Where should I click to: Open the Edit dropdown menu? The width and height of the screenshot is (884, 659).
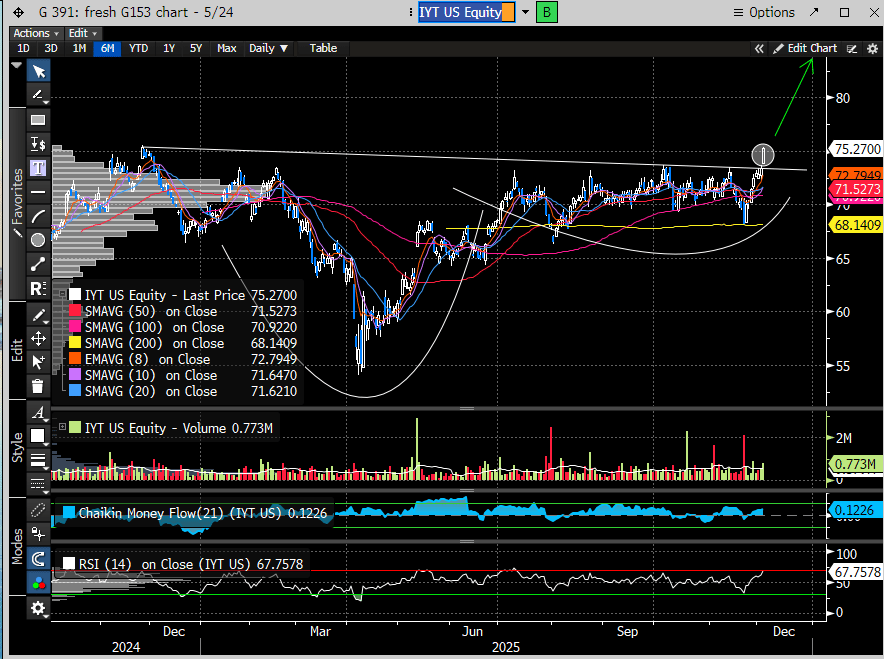(81, 33)
